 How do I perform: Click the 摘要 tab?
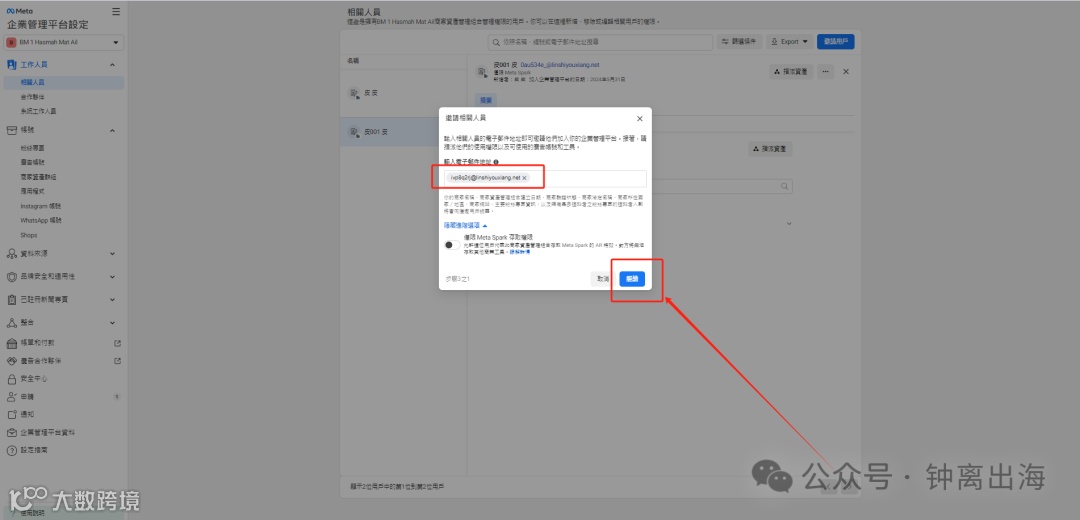(x=486, y=101)
